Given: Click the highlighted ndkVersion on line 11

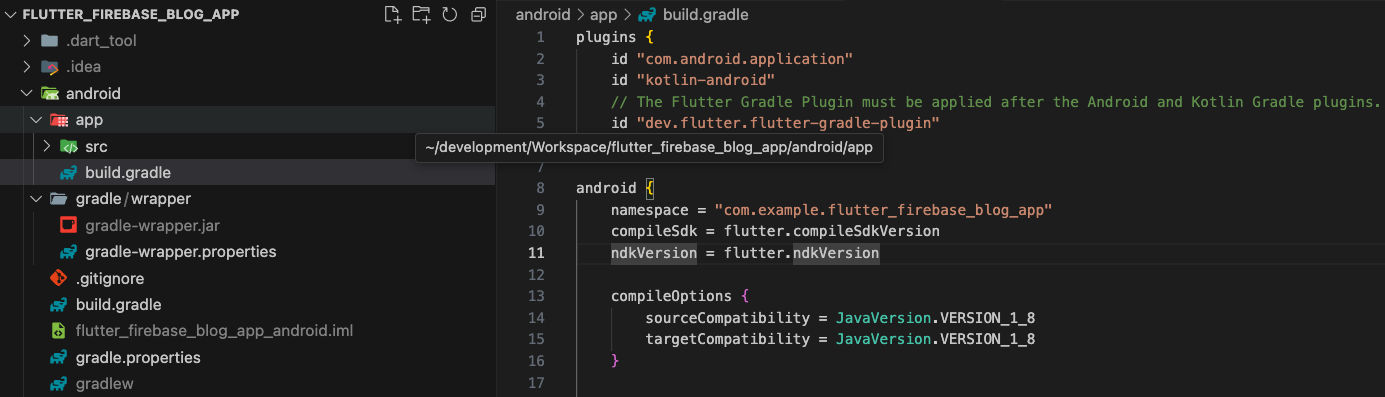Looking at the screenshot, I should [654, 253].
